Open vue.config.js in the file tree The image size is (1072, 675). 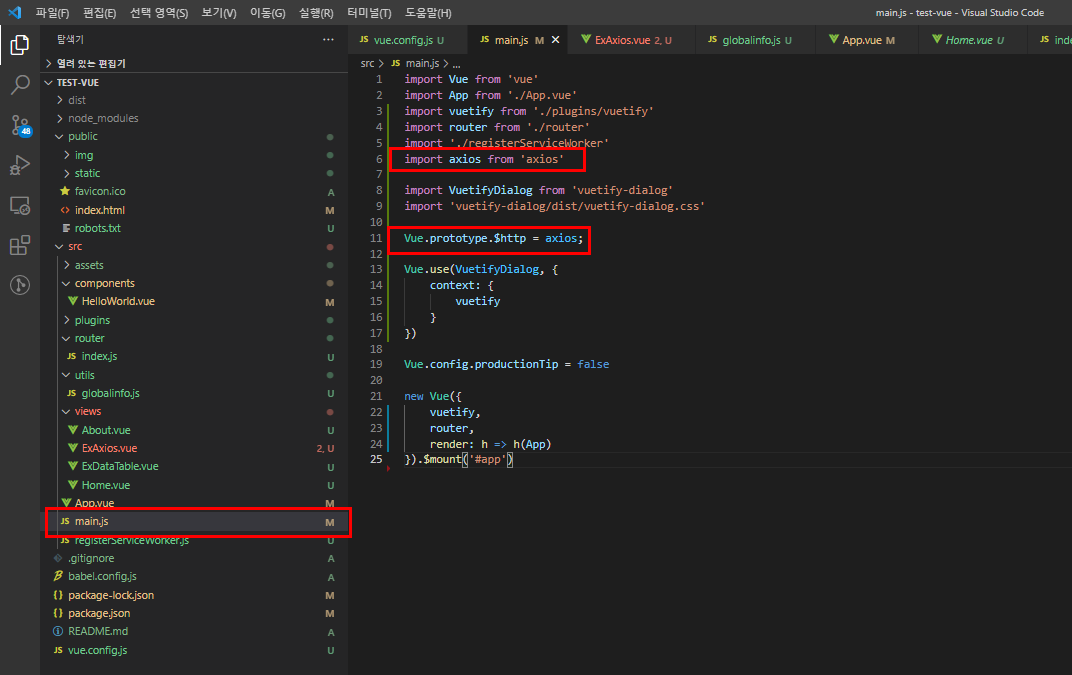(x=194, y=650)
